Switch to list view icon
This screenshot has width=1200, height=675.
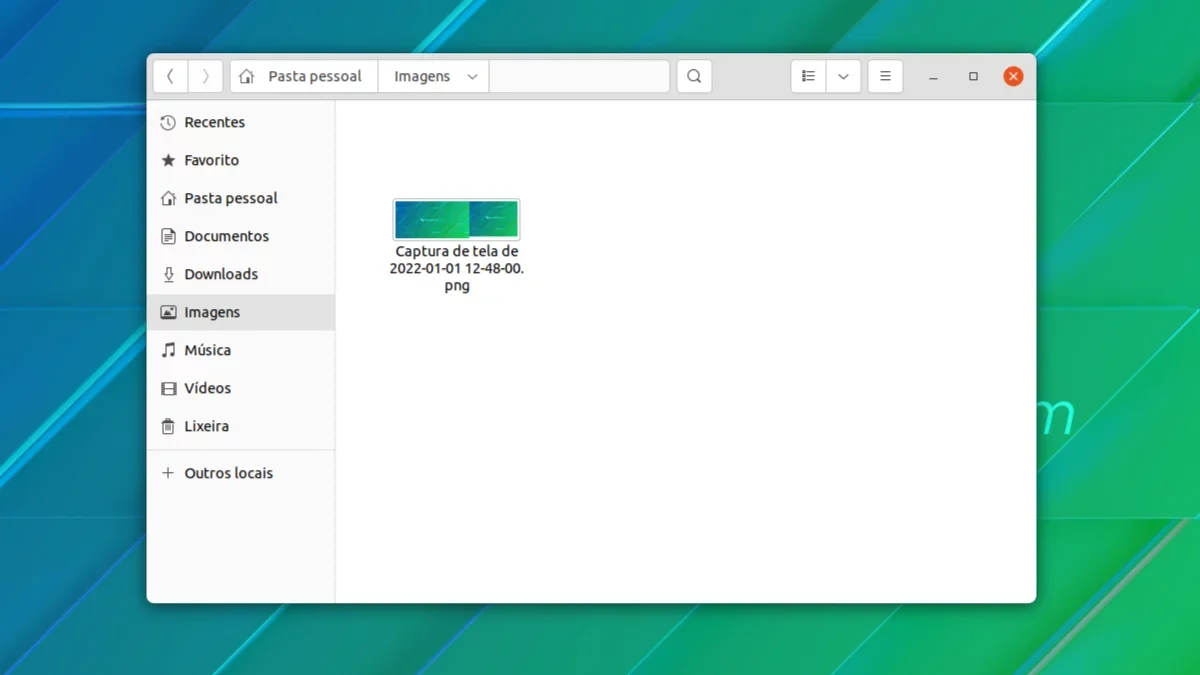[x=808, y=76]
